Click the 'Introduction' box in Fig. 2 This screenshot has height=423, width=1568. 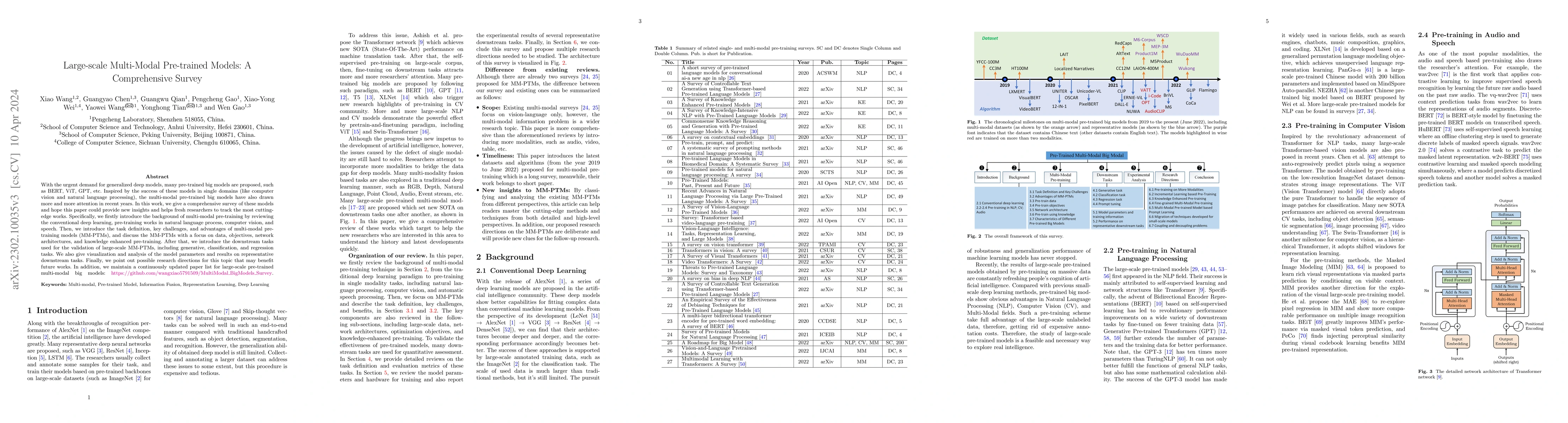(x=988, y=177)
